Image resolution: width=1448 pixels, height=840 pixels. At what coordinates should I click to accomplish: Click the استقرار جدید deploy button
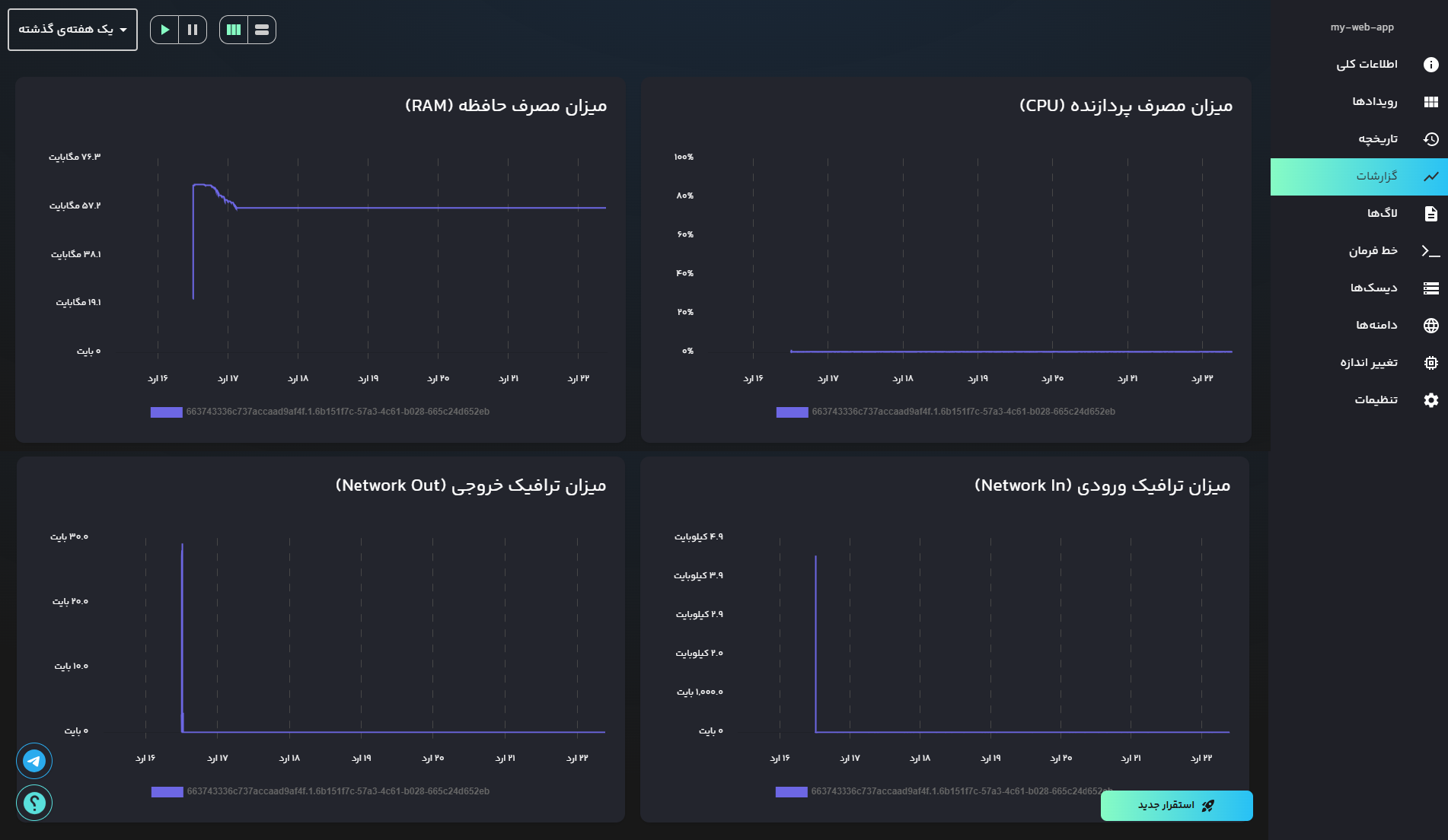click(x=1176, y=806)
